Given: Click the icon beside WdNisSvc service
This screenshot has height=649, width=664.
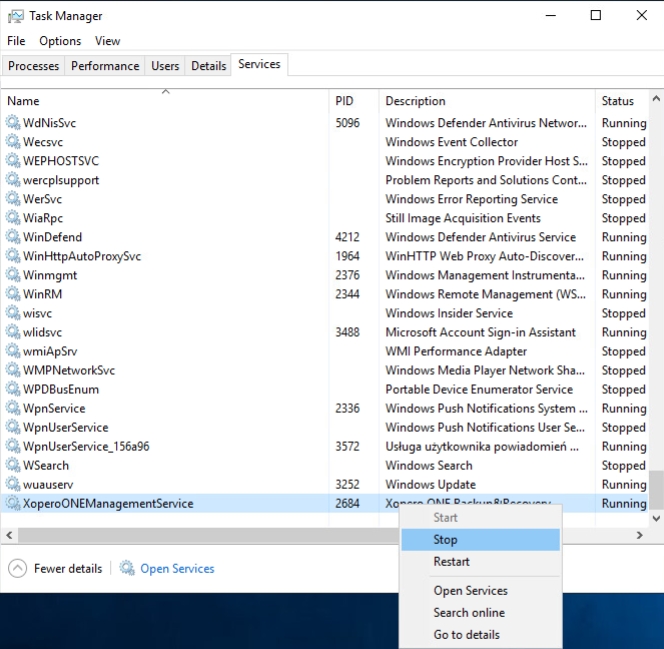Looking at the screenshot, I should point(13,124).
